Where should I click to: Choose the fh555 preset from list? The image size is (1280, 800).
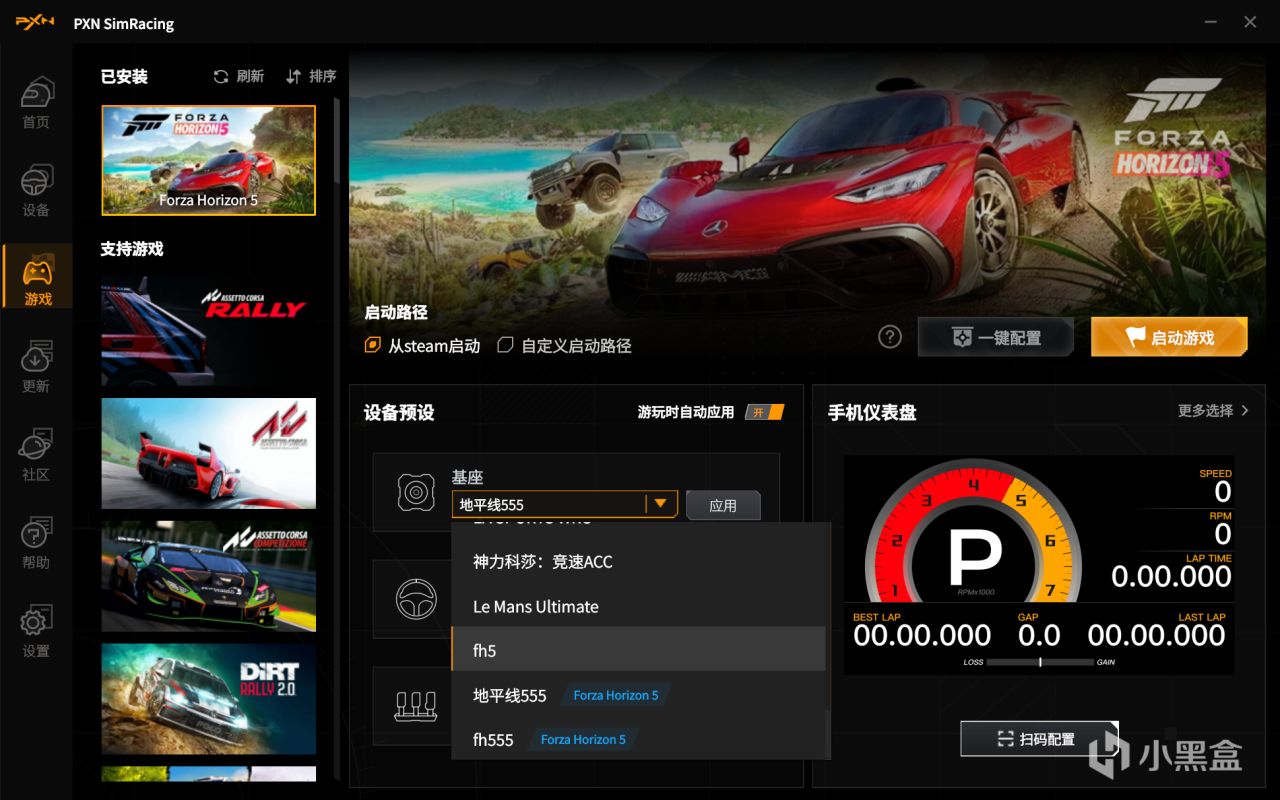pos(638,739)
